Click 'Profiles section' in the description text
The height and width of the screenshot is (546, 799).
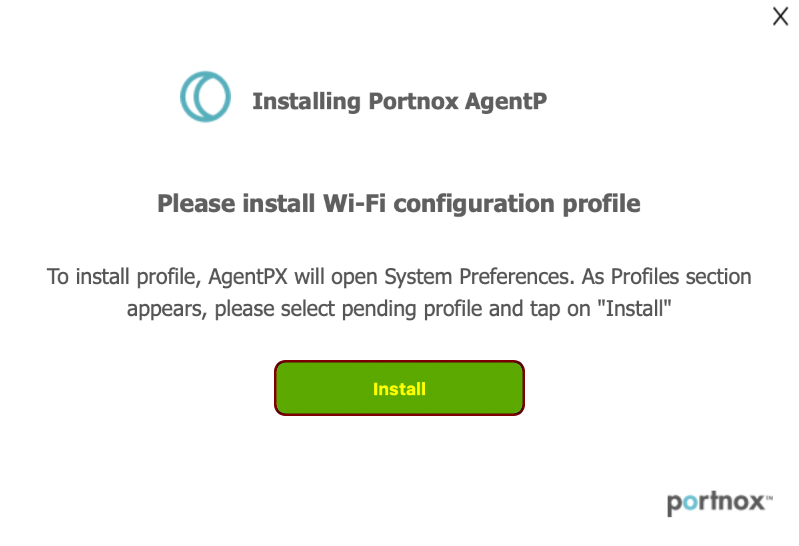pyautogui.click(x=681, y=277)
